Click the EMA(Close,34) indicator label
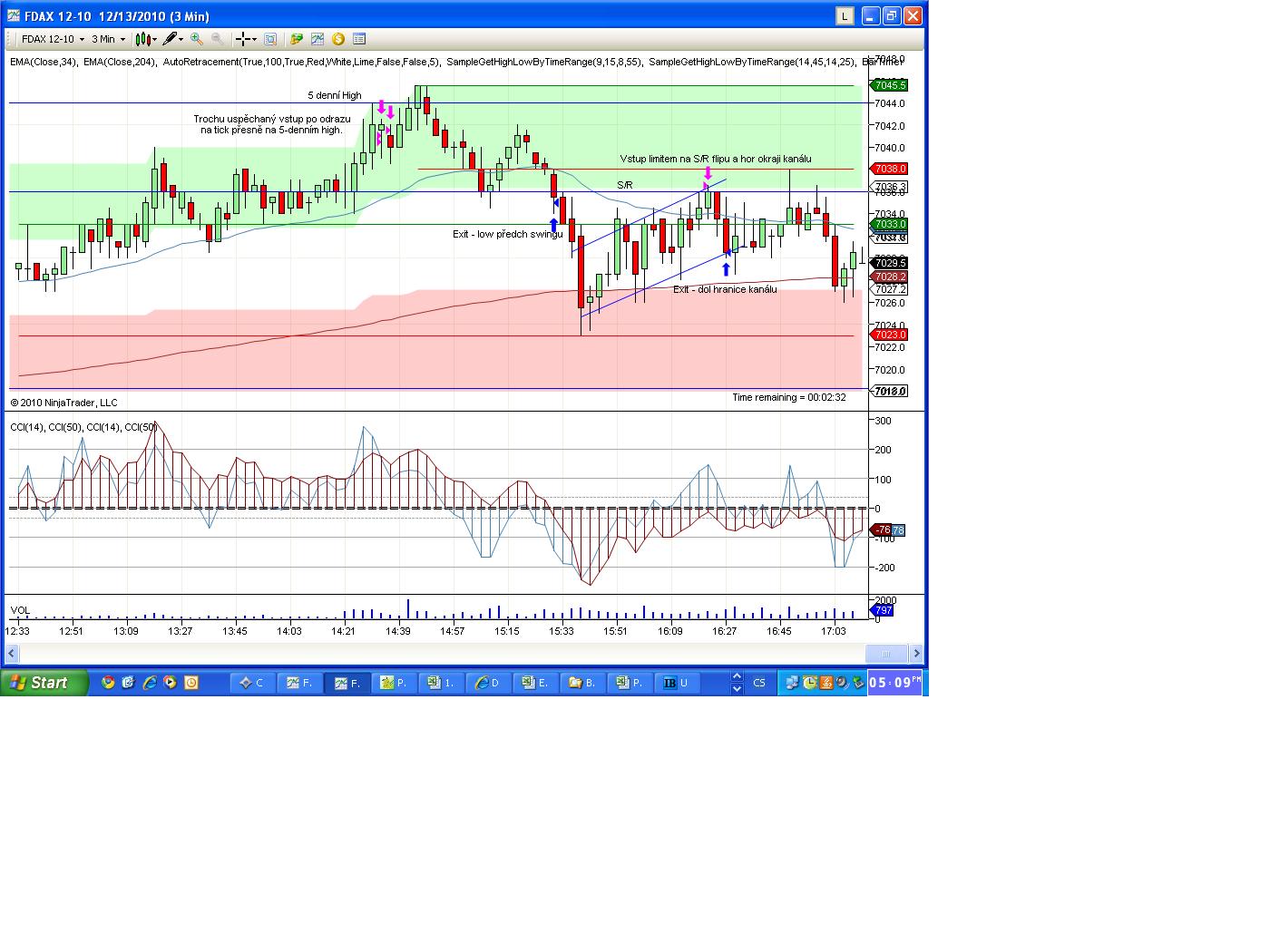The height and width of the screenshot is (952, 1270). tap(44, 62)
